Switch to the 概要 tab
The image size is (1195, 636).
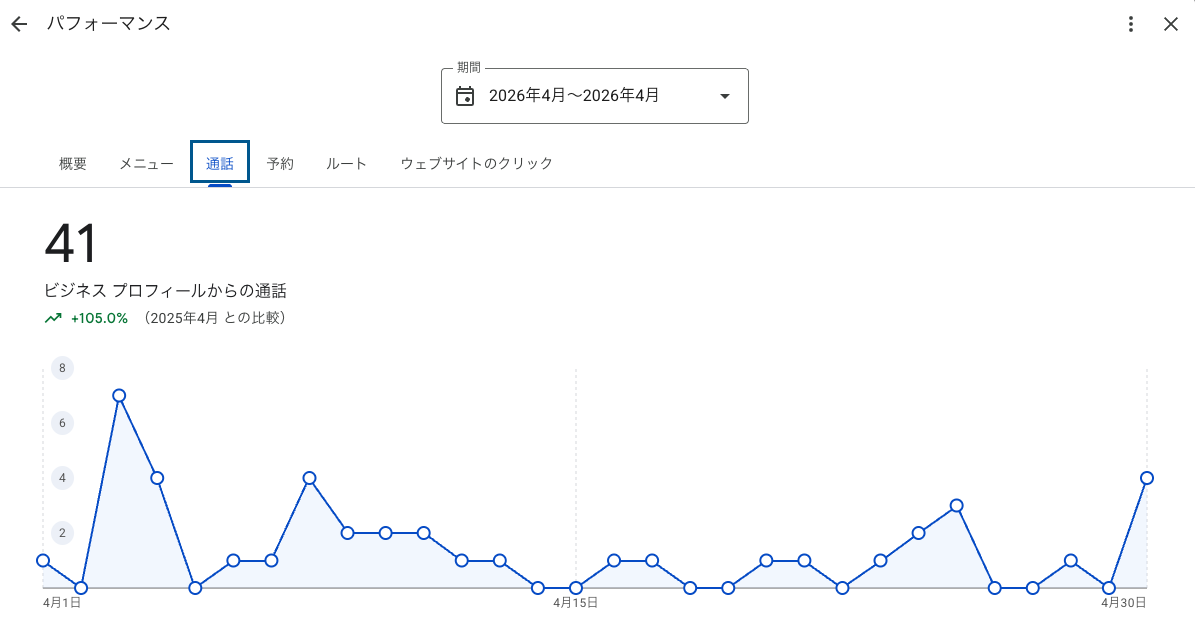pos(73,164)
